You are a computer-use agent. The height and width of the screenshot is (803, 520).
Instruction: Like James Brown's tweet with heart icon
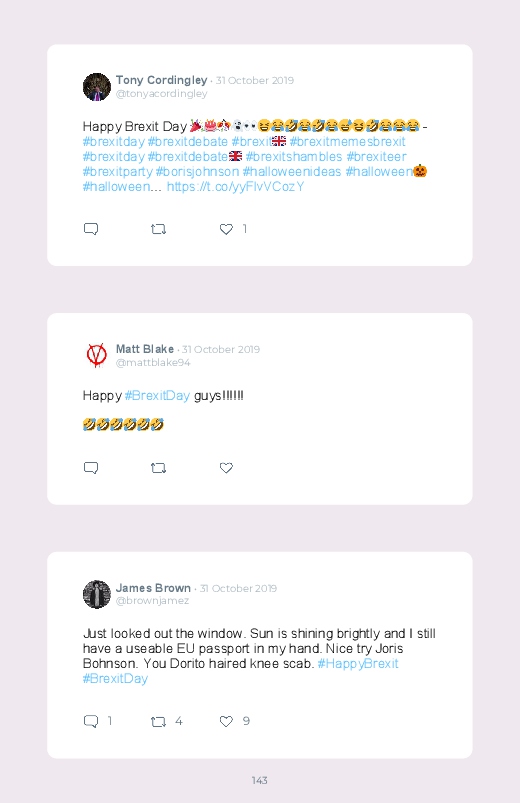[226, 721]
